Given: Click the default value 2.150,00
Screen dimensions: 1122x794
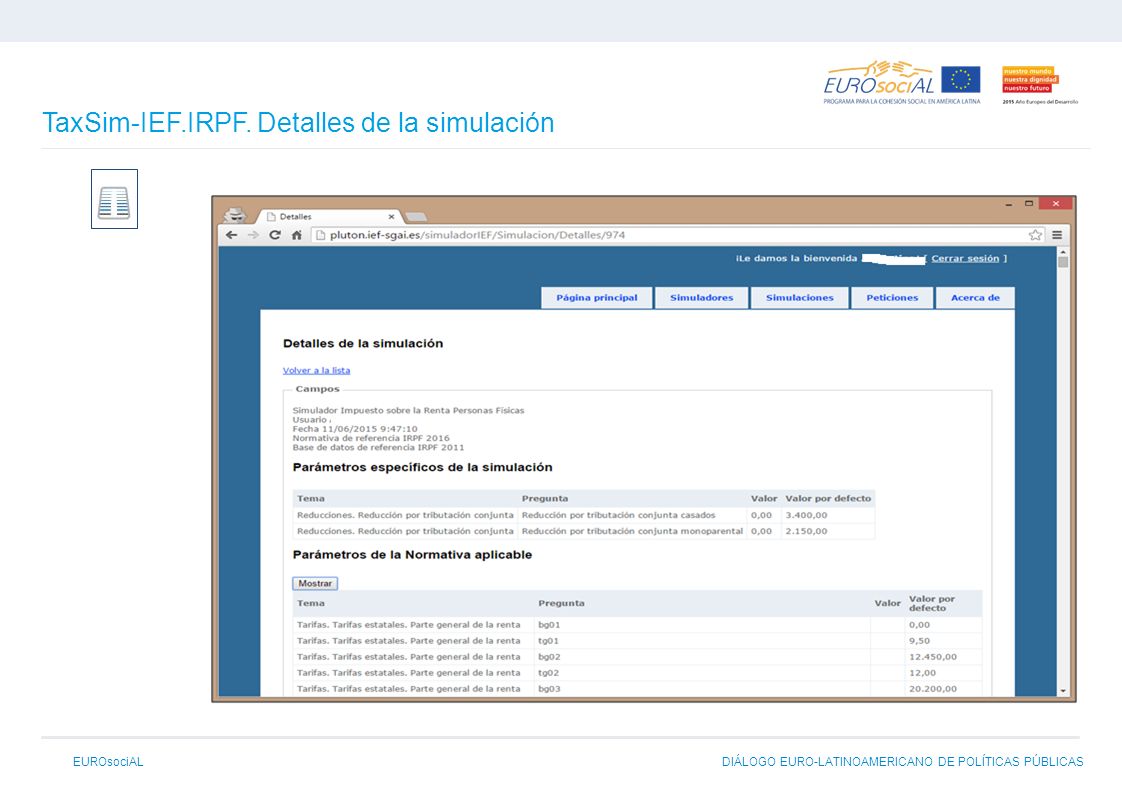Looking at the screenshot, I should (806, 531).
